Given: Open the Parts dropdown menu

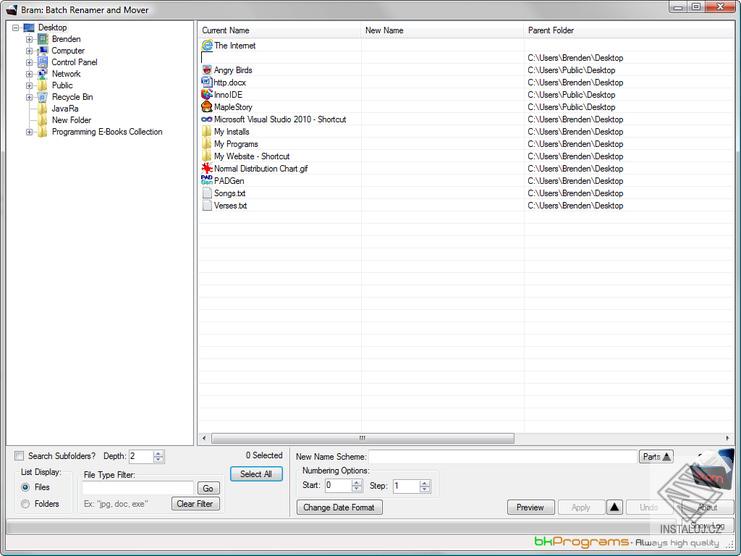Looking at the screenshot, I should click(x=656, y=456).
